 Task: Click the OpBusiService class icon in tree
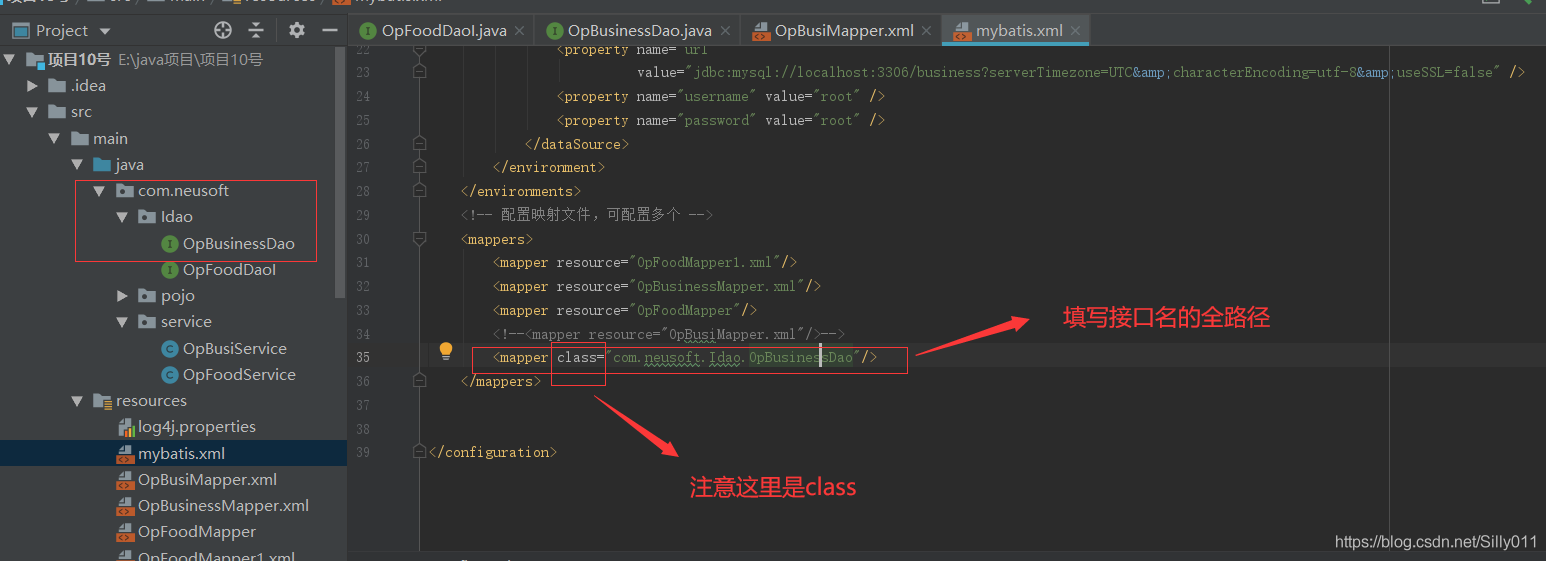tap(169, 348)
